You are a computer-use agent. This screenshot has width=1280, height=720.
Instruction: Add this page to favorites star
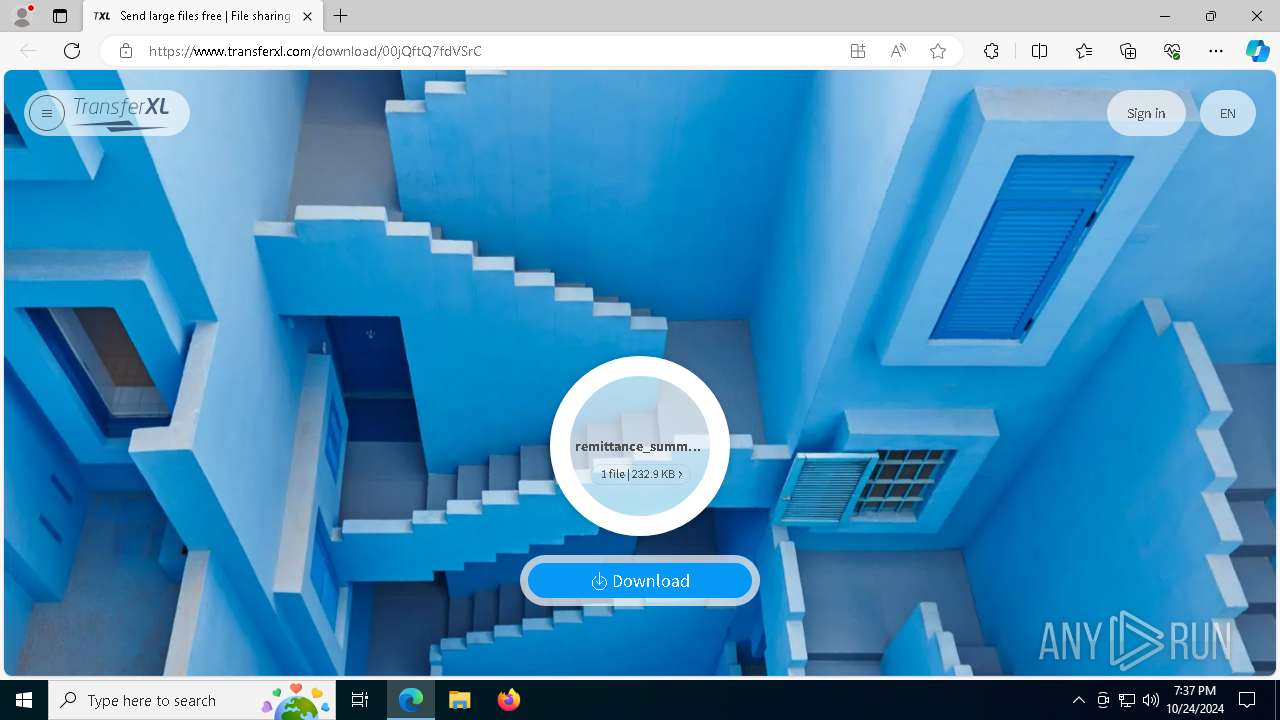[x=938, y=51]
